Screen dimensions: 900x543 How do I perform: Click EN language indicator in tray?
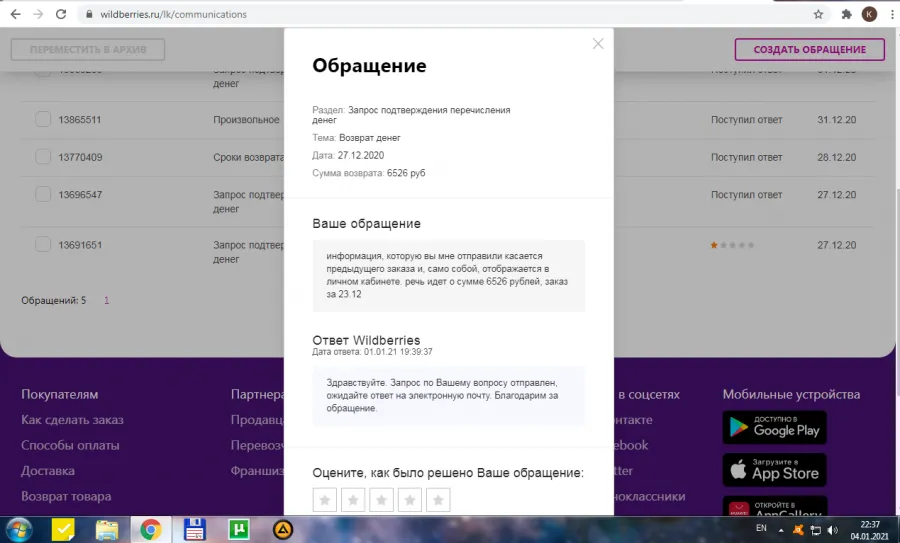click(761, 528)
